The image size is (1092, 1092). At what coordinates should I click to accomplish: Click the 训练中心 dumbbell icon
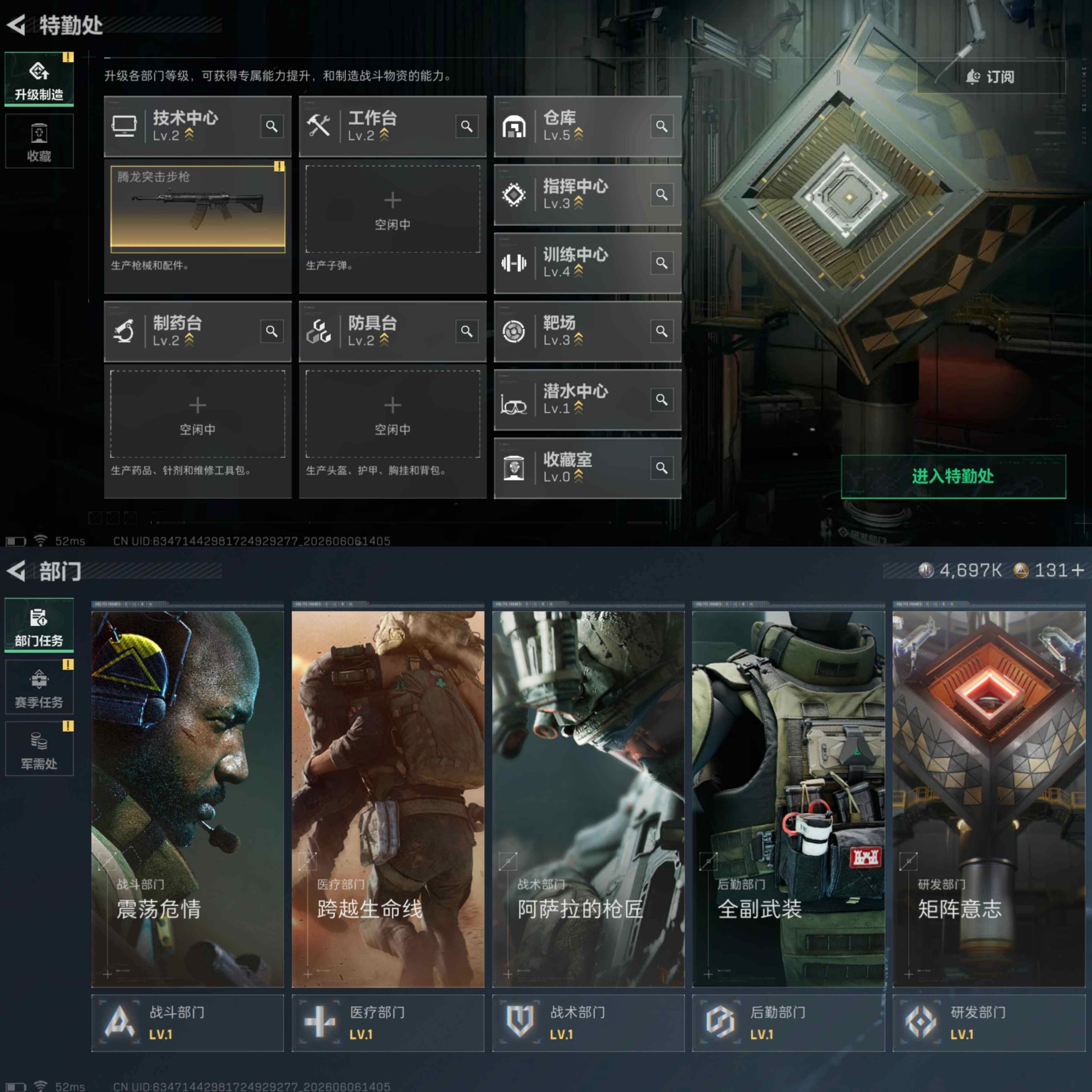514,263
